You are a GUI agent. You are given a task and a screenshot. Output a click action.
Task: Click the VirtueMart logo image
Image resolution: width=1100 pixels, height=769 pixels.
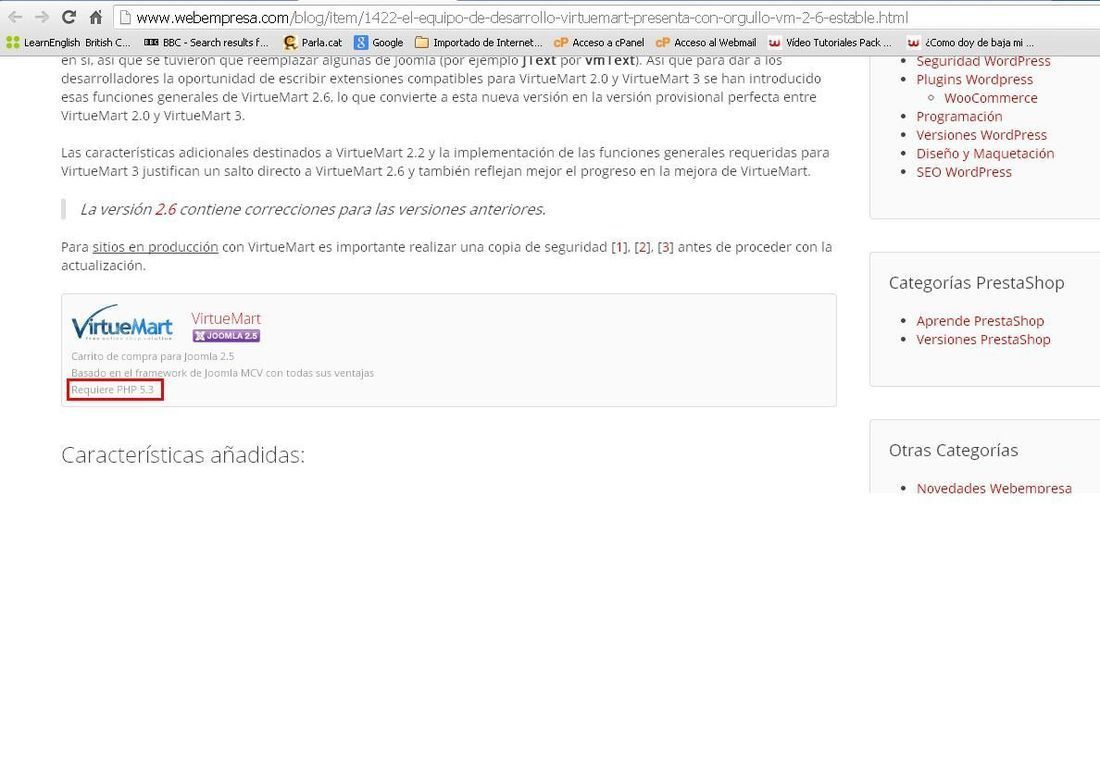[x=122, y=323]
